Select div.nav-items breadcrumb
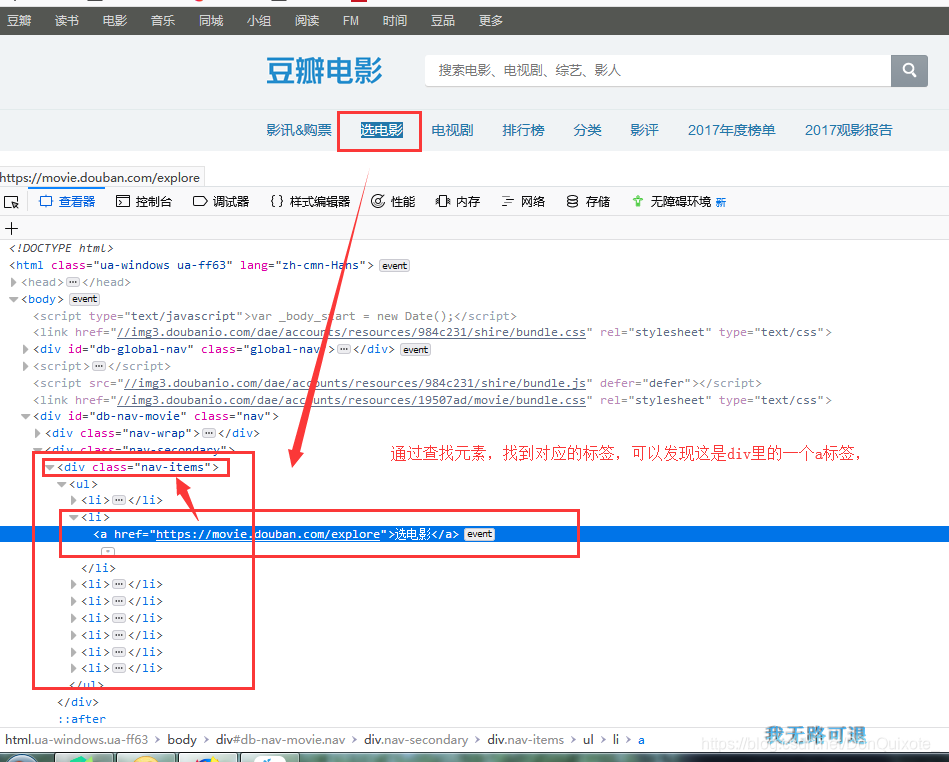This screenshot has width=949, height=762. (525, 740)
